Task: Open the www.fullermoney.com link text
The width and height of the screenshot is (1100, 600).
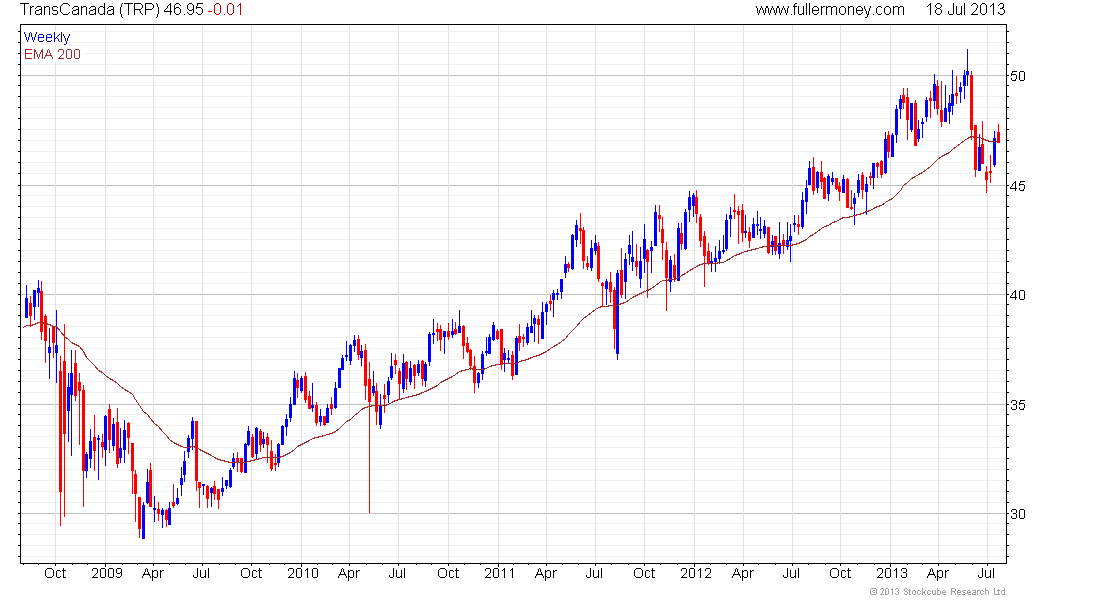Action: coord(830,10)
